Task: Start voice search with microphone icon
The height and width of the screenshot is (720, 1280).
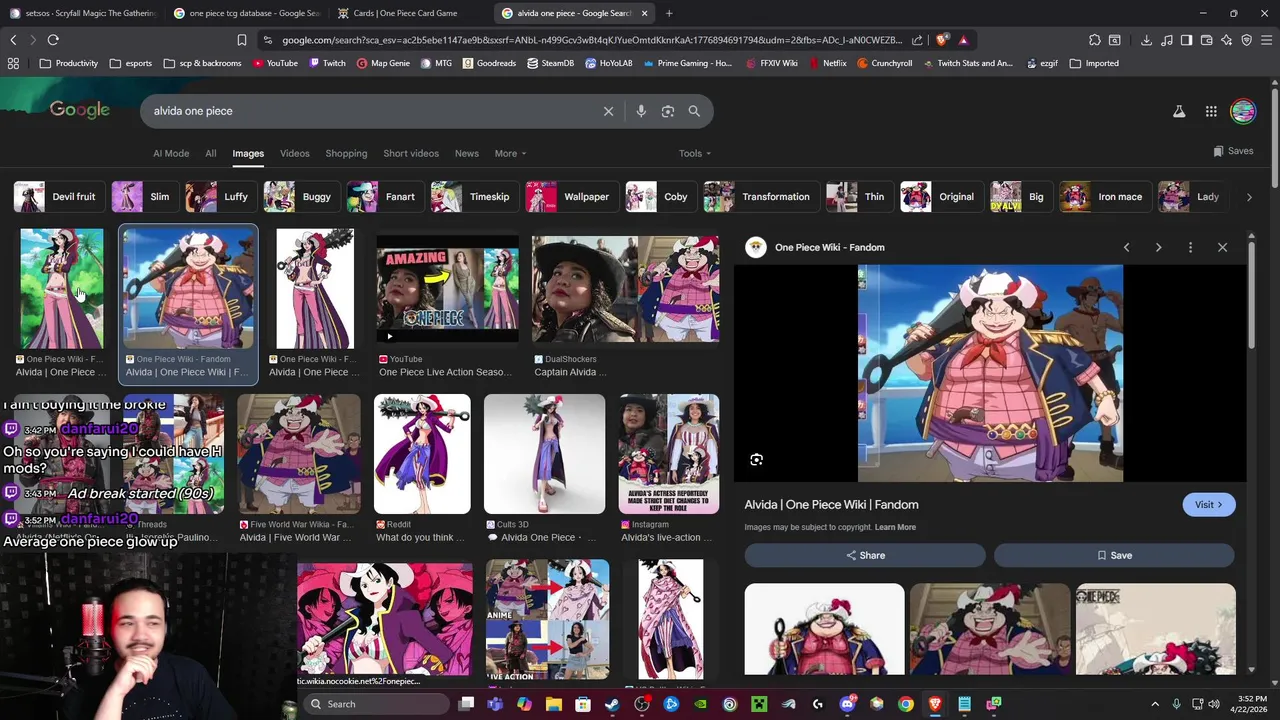Action: (x=641, y=111)
